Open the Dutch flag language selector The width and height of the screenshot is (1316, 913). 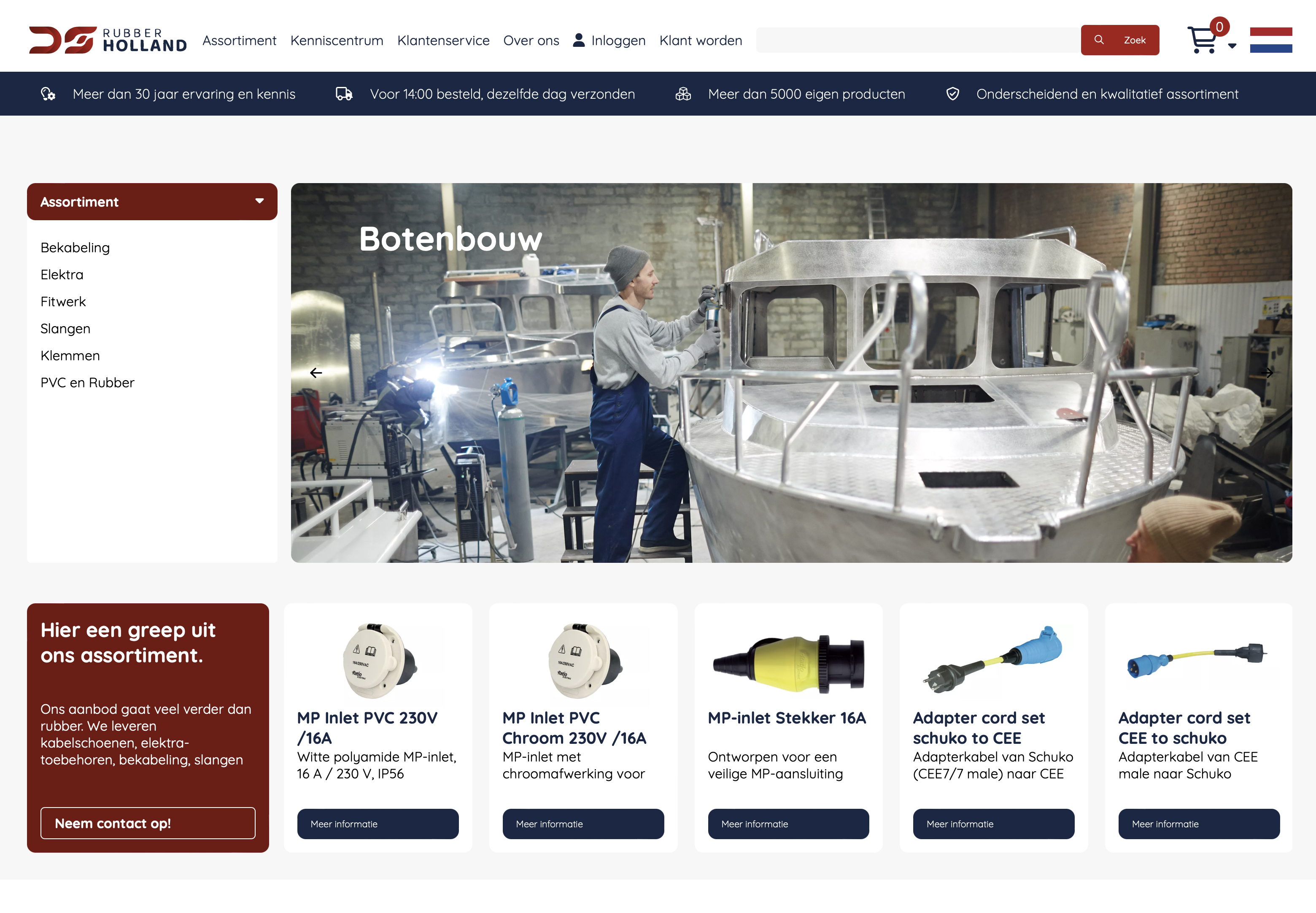tap(1271, 40)
